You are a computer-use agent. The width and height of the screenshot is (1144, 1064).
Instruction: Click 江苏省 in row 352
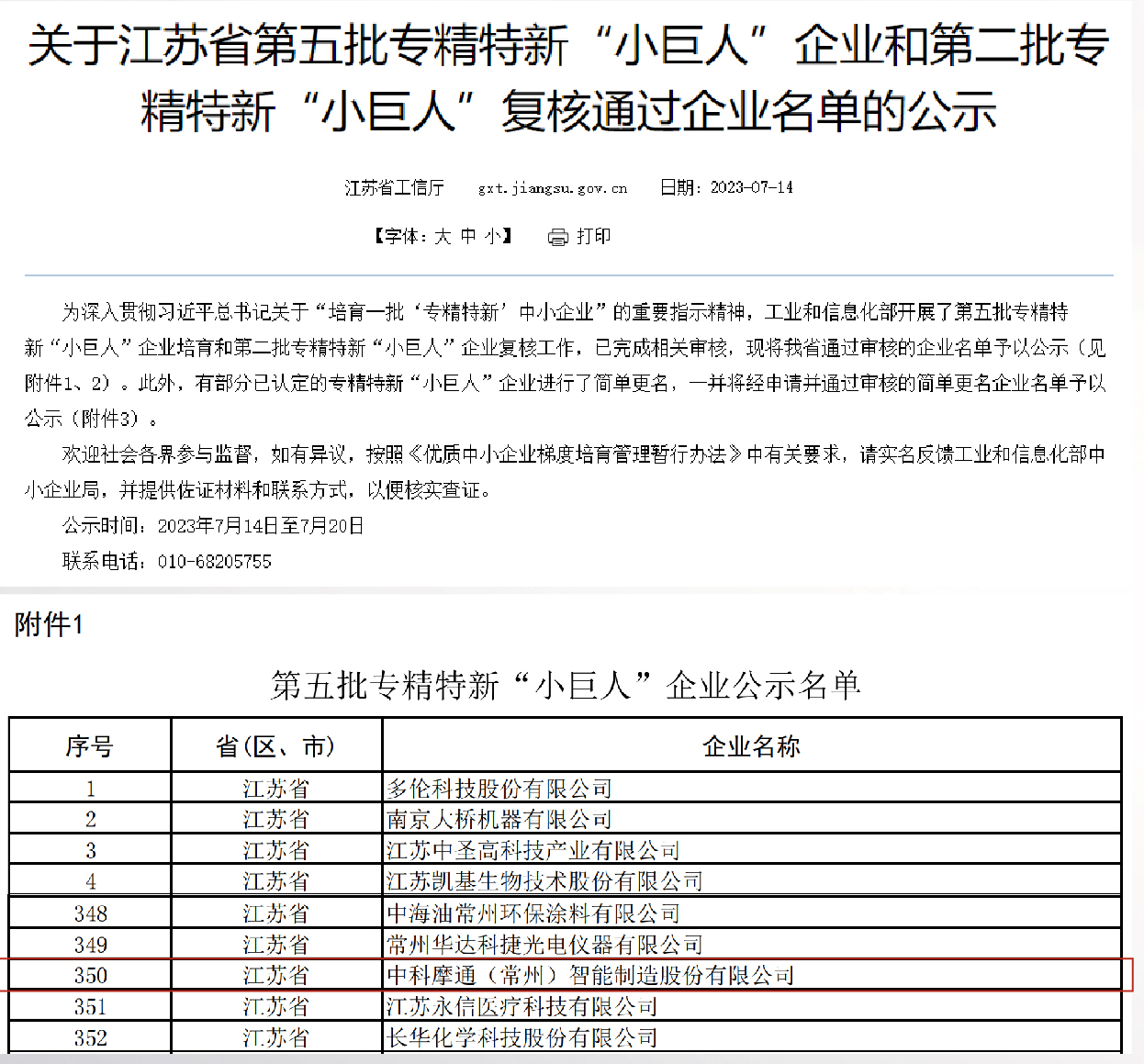click(276, 1037)
